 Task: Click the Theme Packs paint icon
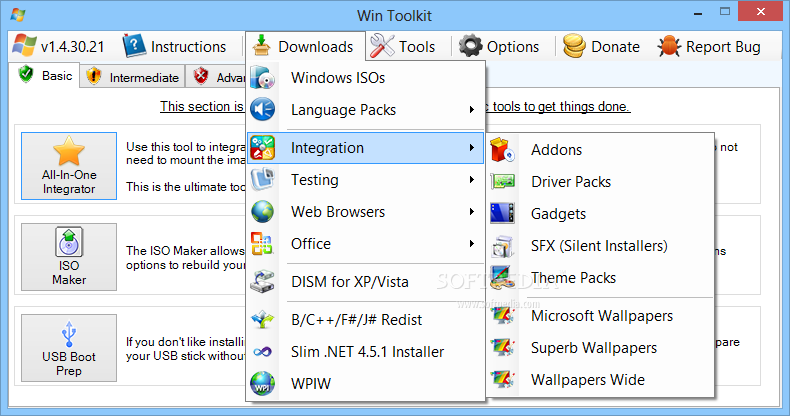[x=502, y=278]
